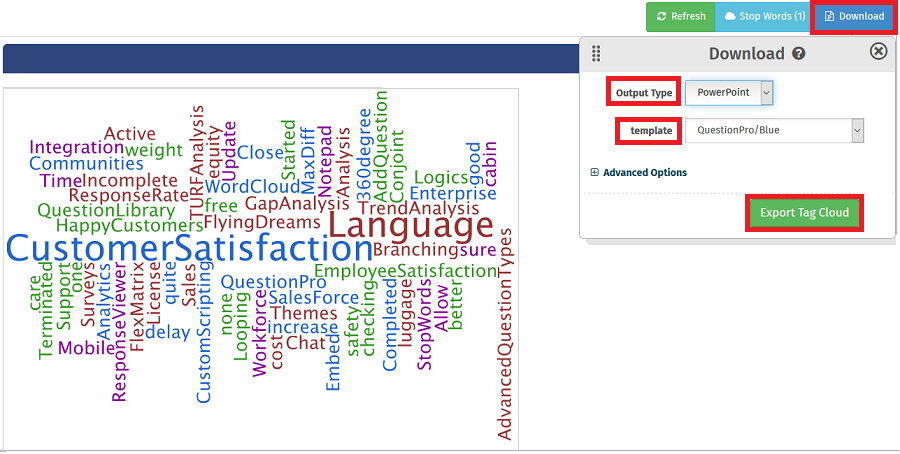Grab the panel drag handle dots icon

[x=596, y=53]
